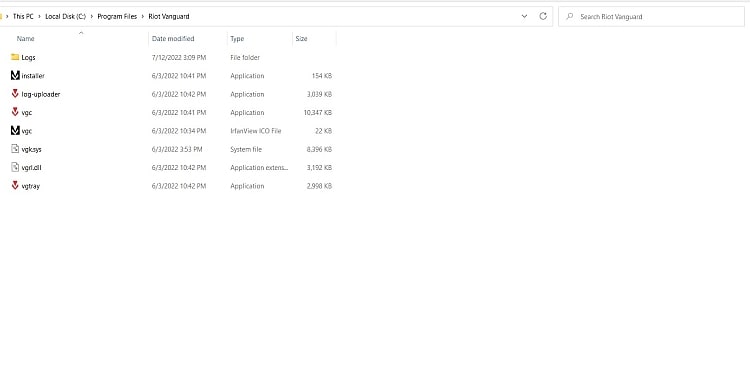Viewport: 750px width, 375px height.
Task: Sort by Name column header
Action: point(26,39)
